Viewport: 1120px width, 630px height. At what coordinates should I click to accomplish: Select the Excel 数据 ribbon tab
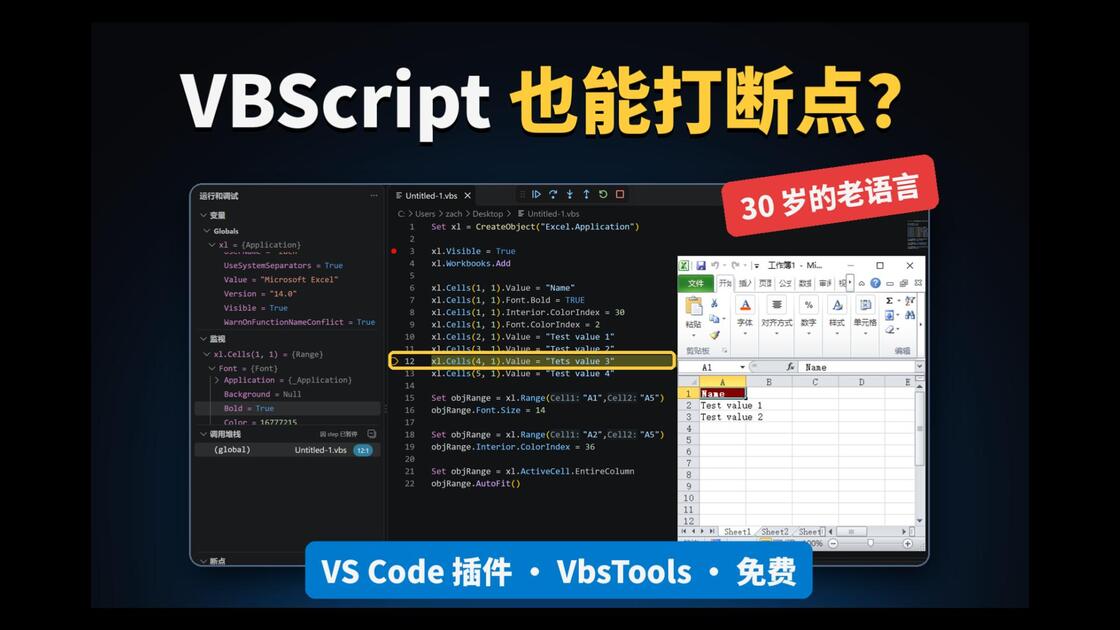point(805,284)
